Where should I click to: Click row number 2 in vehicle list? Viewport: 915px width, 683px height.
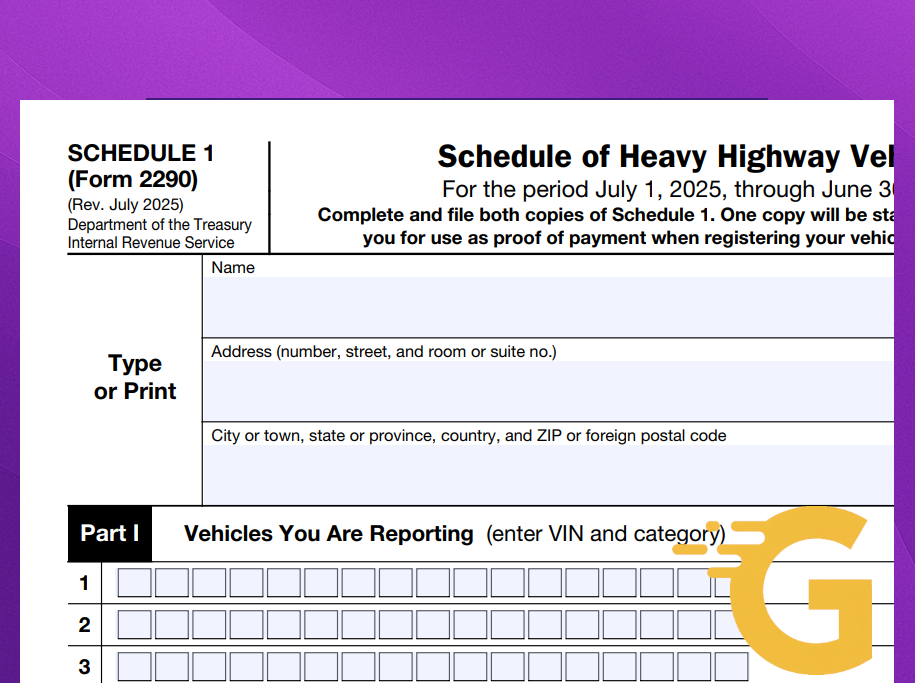85,625
